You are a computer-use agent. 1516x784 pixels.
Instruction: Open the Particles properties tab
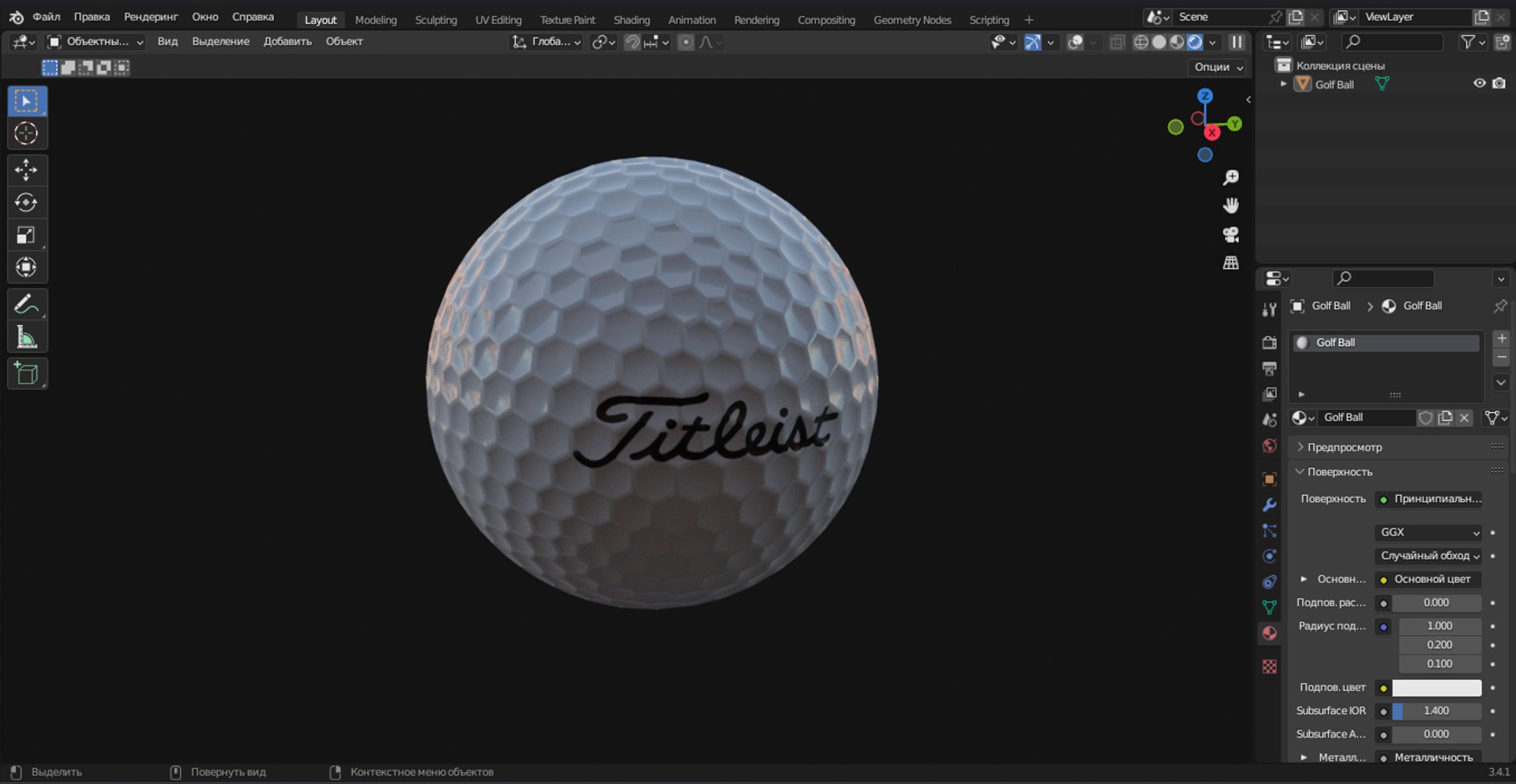click(1269, 531)
